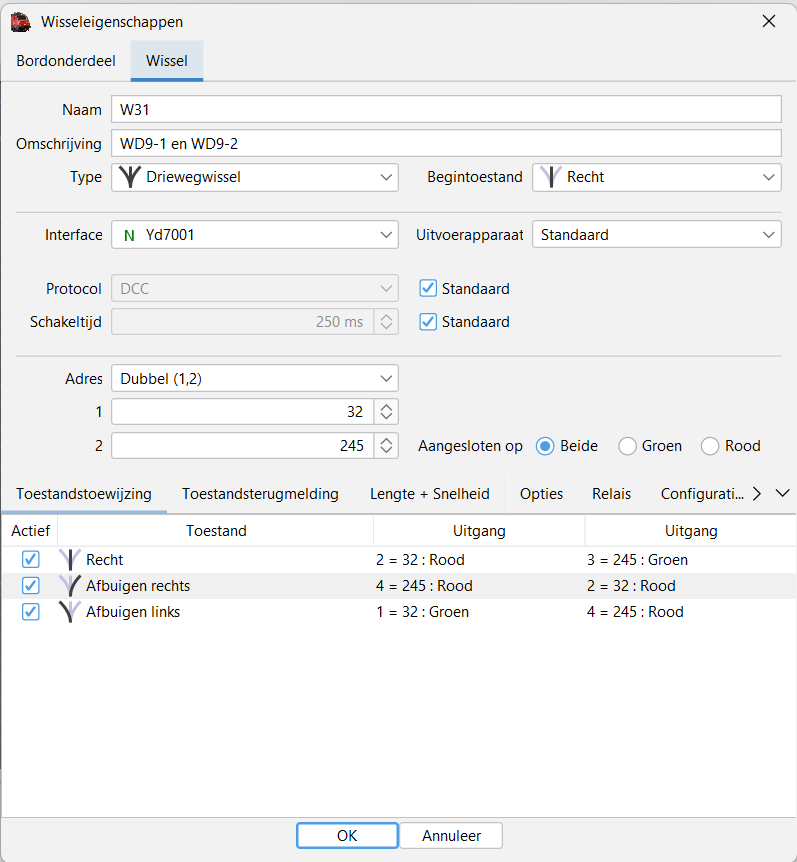Image resolution: width=797 pixels, height=862 pixels.
Task: Click the app icon in title bar
Action: tap(20, 21)
